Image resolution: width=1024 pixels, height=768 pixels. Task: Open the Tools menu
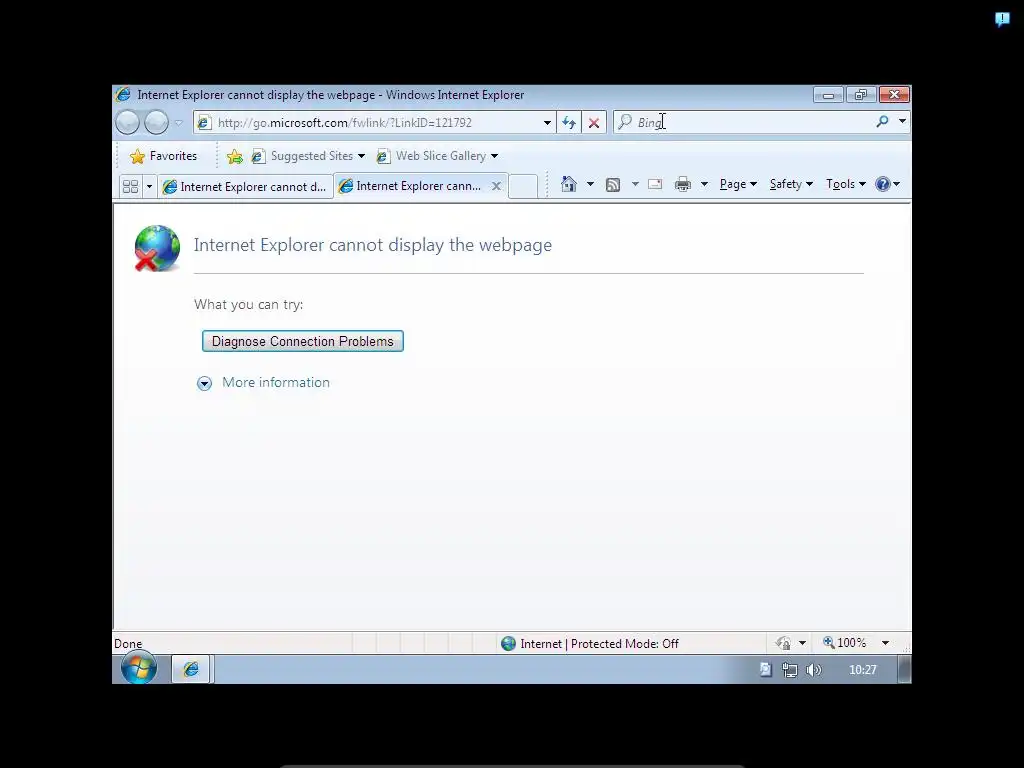click(846, 184)
